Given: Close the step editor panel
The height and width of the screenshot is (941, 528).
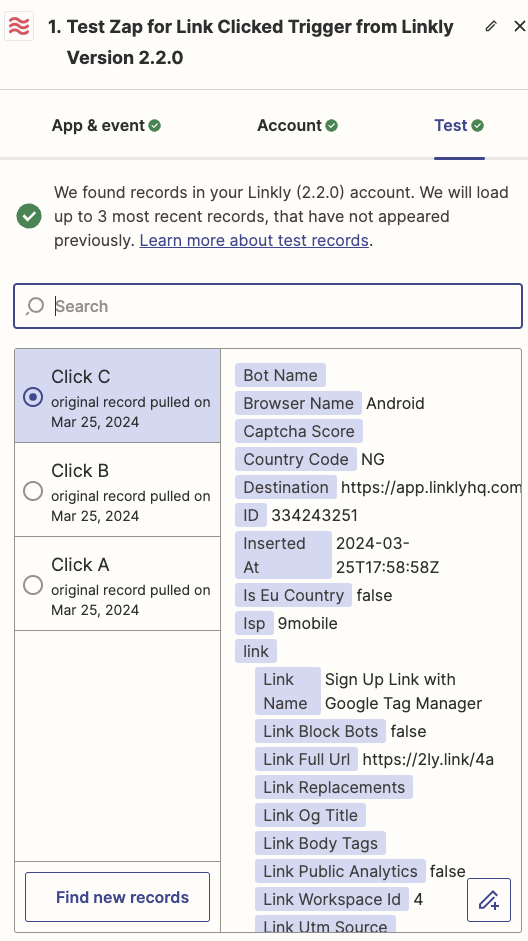Looking at the screenshot, I should 520,26.
